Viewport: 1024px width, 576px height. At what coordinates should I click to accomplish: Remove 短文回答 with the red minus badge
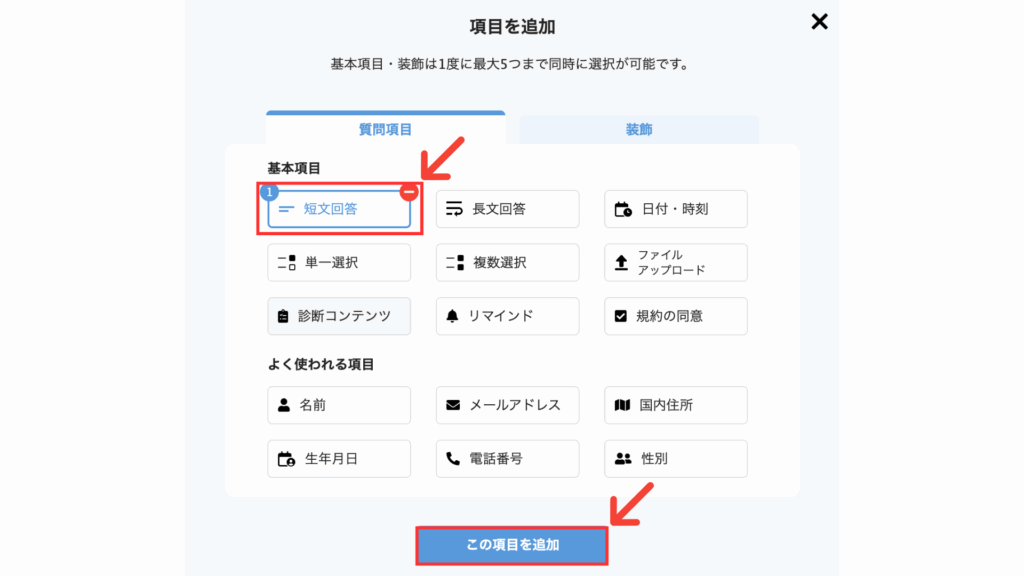(x=409, y=192)
